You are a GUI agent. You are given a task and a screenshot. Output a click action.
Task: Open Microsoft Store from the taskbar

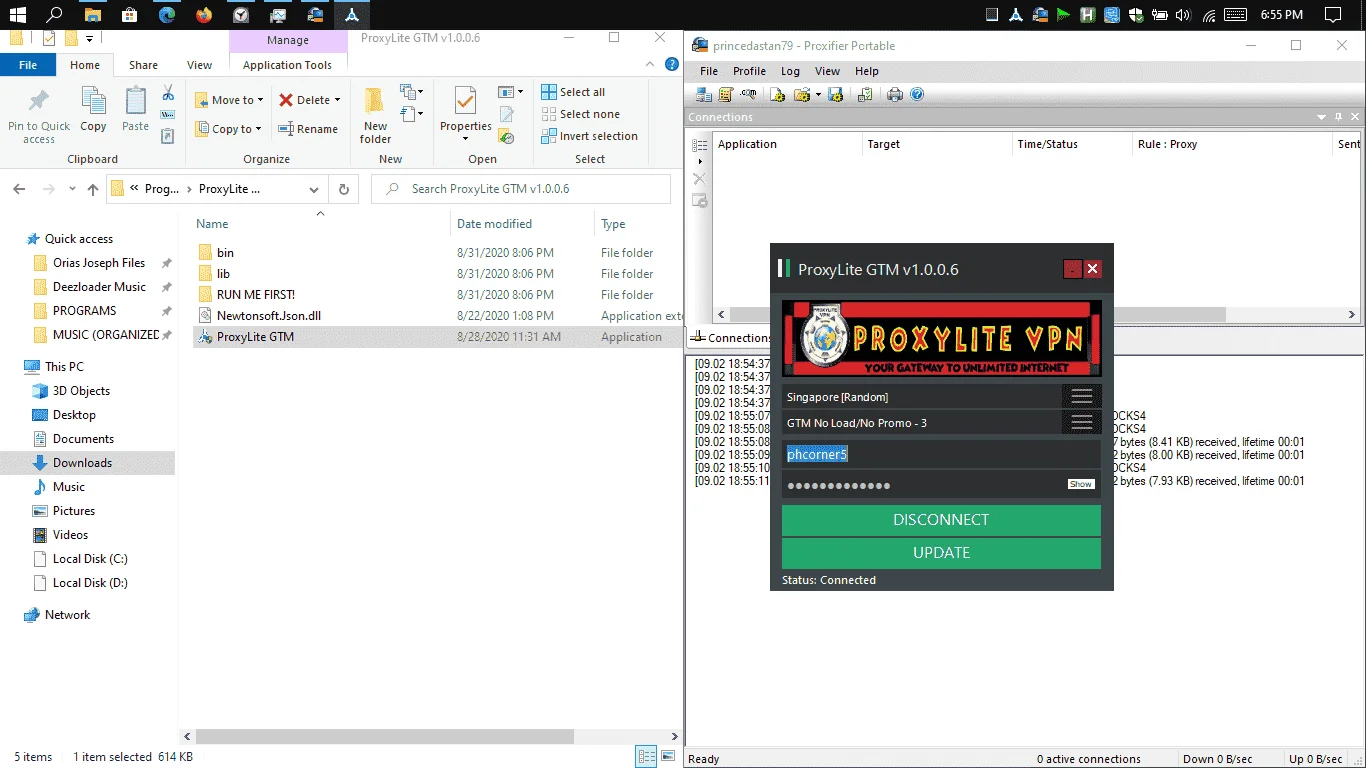click(x=130, y=15)
